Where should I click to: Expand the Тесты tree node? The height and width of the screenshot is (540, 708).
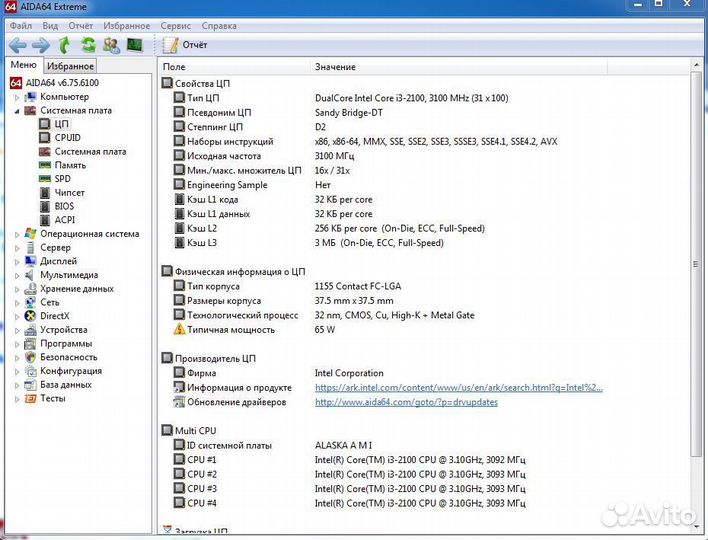pos(17,399)
